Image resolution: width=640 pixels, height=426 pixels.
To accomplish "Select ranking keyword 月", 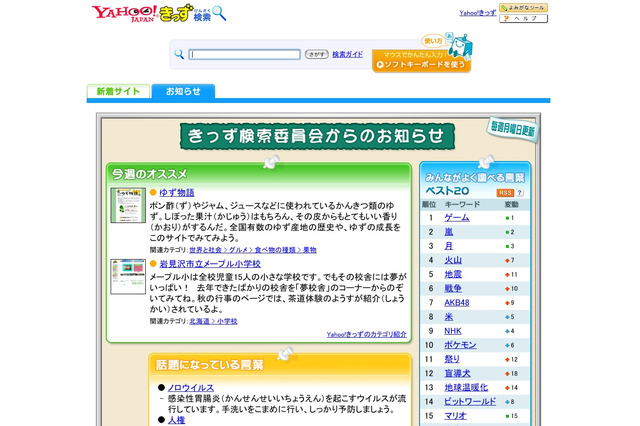I will [449, 246].
